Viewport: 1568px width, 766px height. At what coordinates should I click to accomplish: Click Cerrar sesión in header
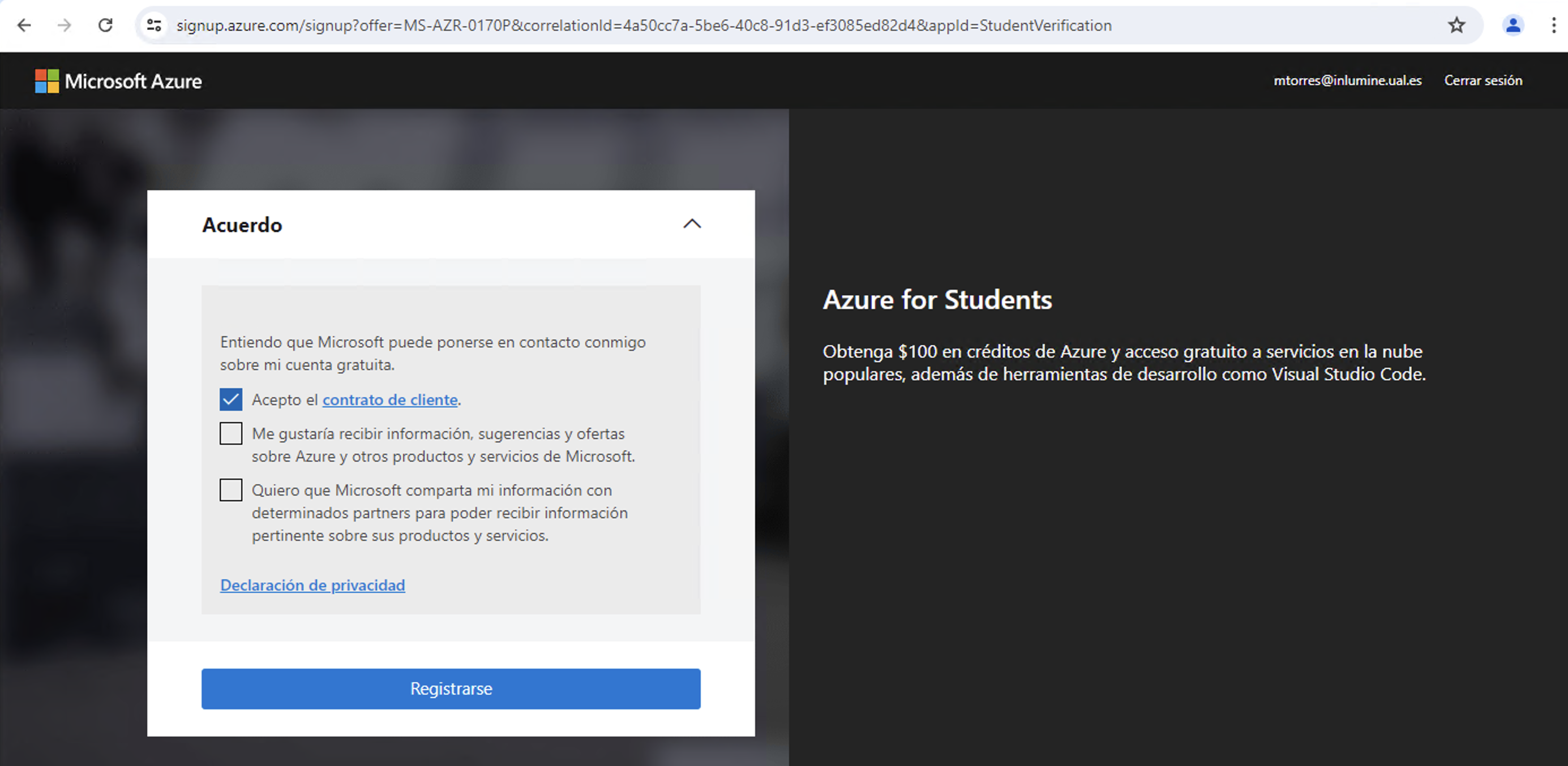tap(1484, 80)
